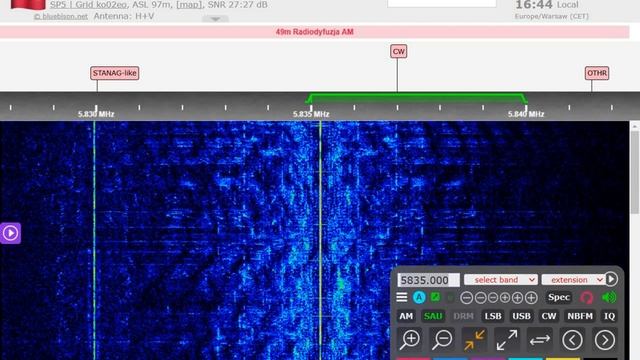Click the 5.840 MHz label on frequency scale
Viewport: 640px width, 360px height.
coord(526,114)
